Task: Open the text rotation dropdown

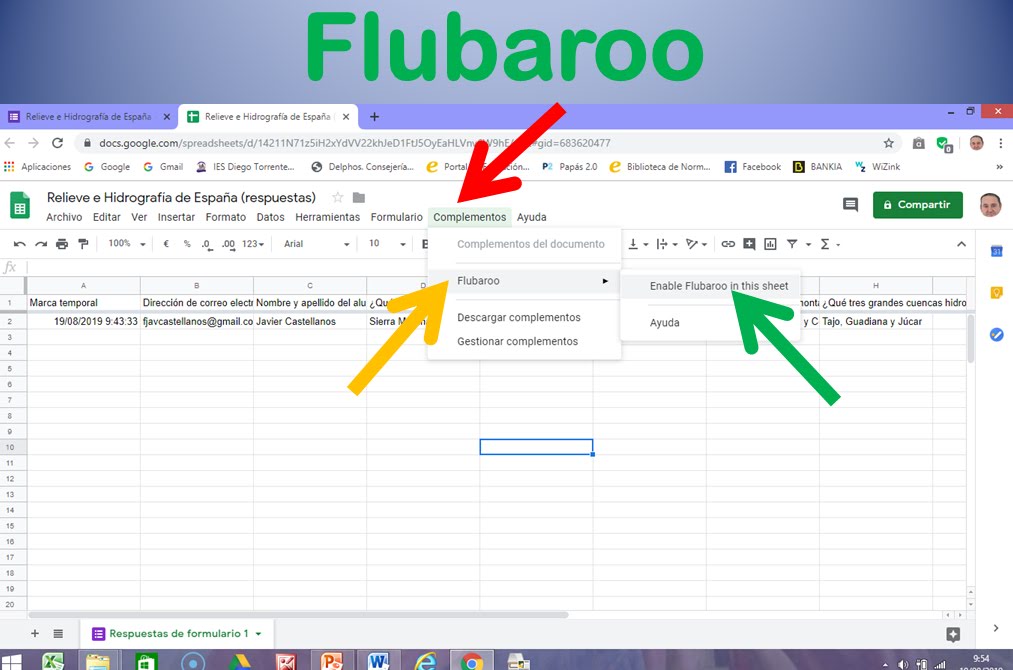Action: pos(696,244)
